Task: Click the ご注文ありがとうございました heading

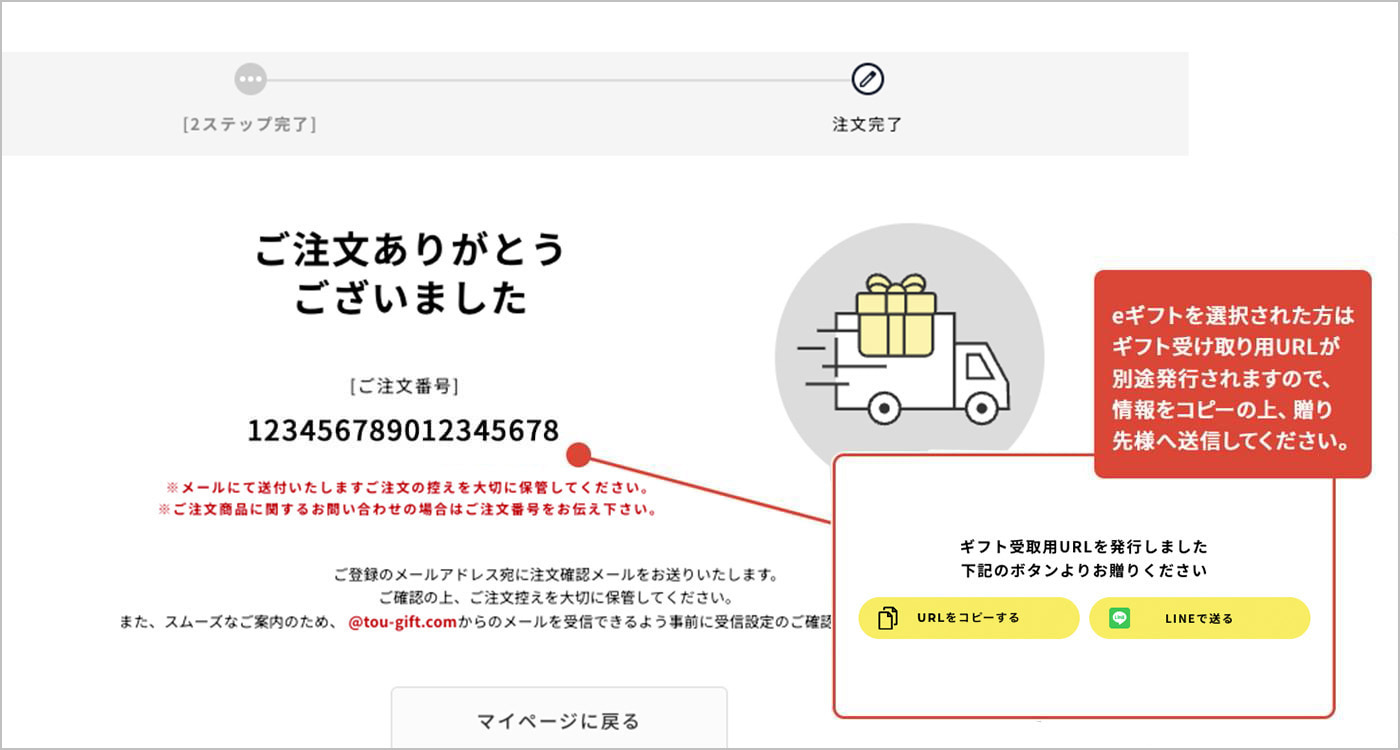Action: point(410,274)
